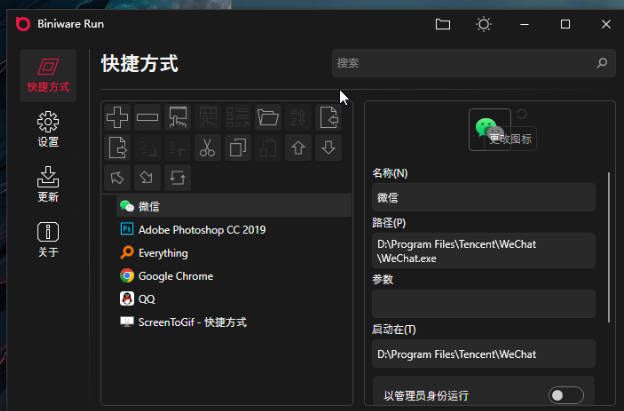Click the plus icon to add a shortcut
Viewport: 624px width, 411px height.
coord(117,117)
